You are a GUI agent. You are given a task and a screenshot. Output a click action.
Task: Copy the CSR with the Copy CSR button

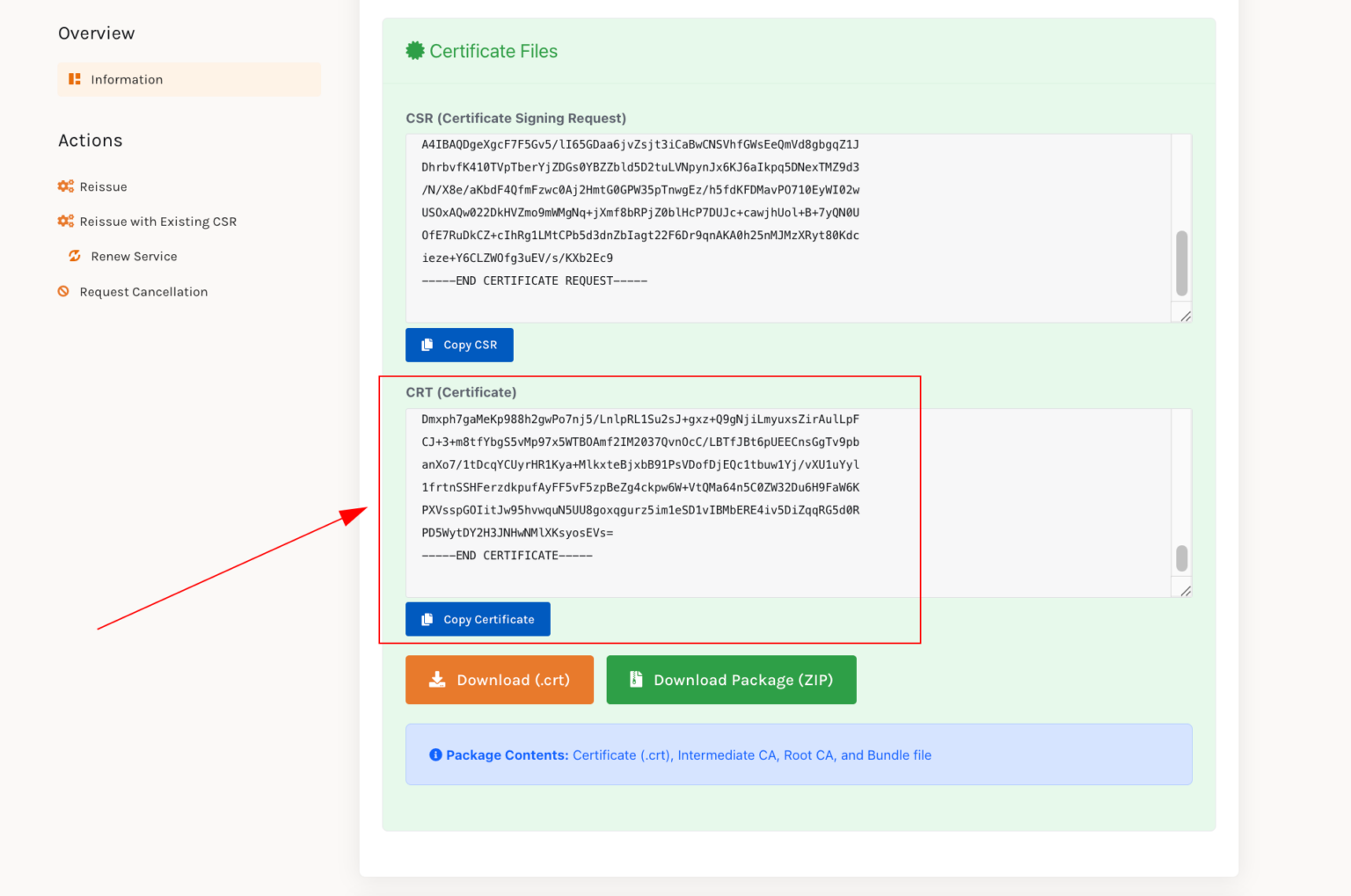(x=459, y=345)
